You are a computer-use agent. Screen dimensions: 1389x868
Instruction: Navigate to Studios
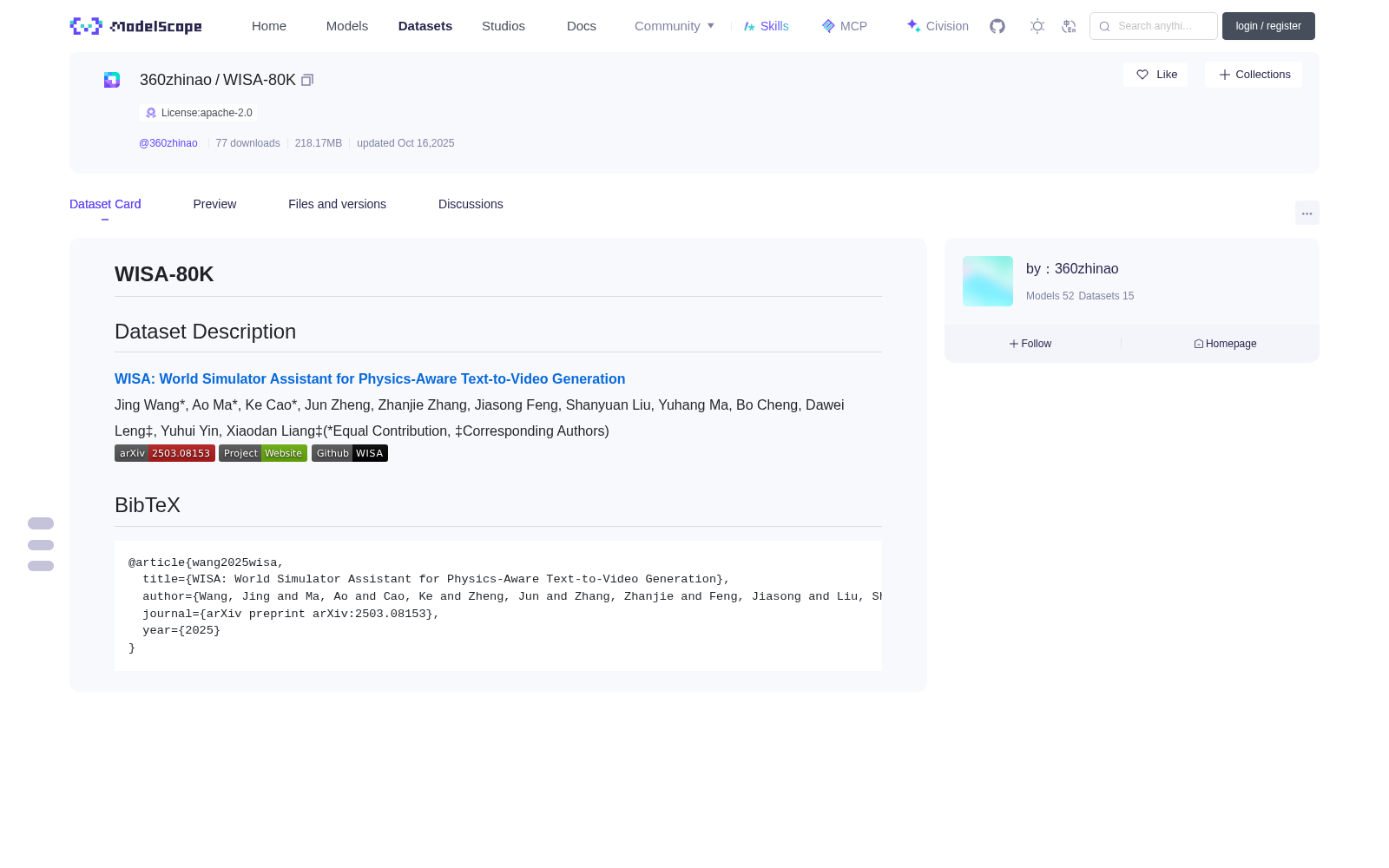point(504,26)
